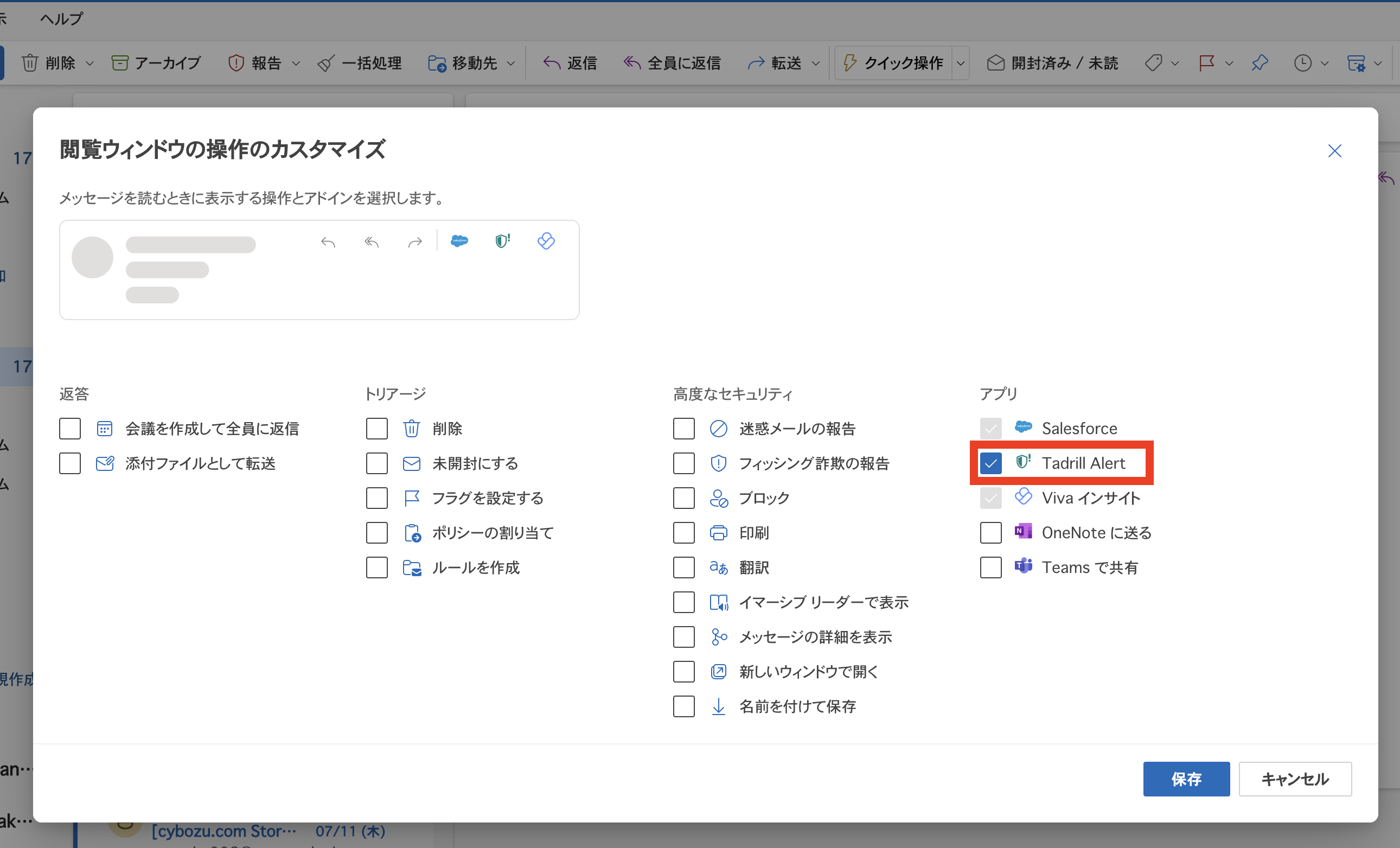1400x848 pixels.
Task: Click the flag icon in the toolbar
Action: [1206, 62]
